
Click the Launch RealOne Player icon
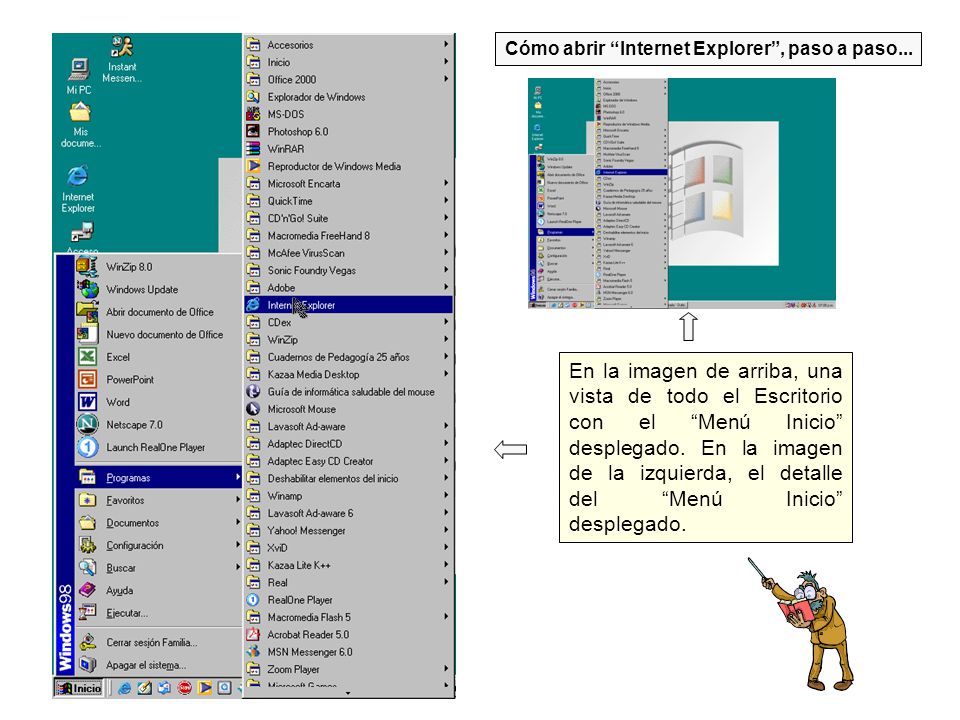pos(87,447)
